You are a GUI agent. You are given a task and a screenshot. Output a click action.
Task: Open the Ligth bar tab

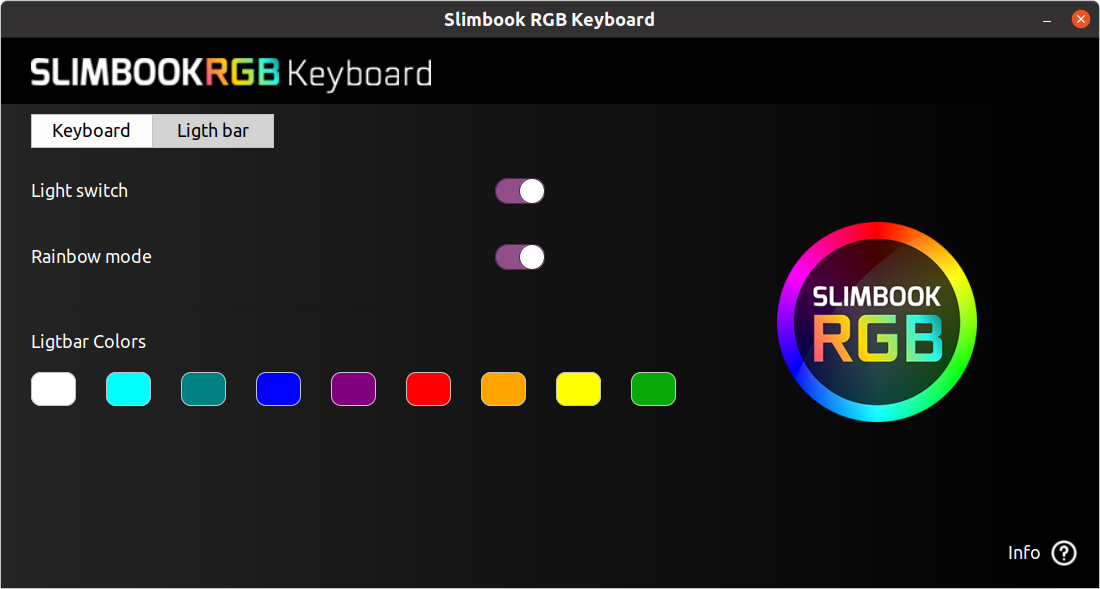213,131
